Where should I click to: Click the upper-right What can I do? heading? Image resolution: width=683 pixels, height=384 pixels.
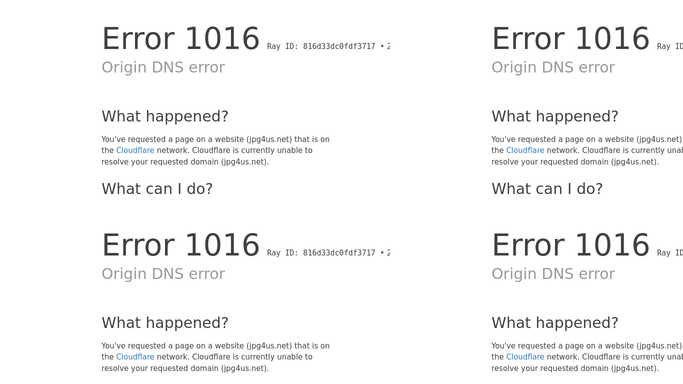click(x=547, y=189)
